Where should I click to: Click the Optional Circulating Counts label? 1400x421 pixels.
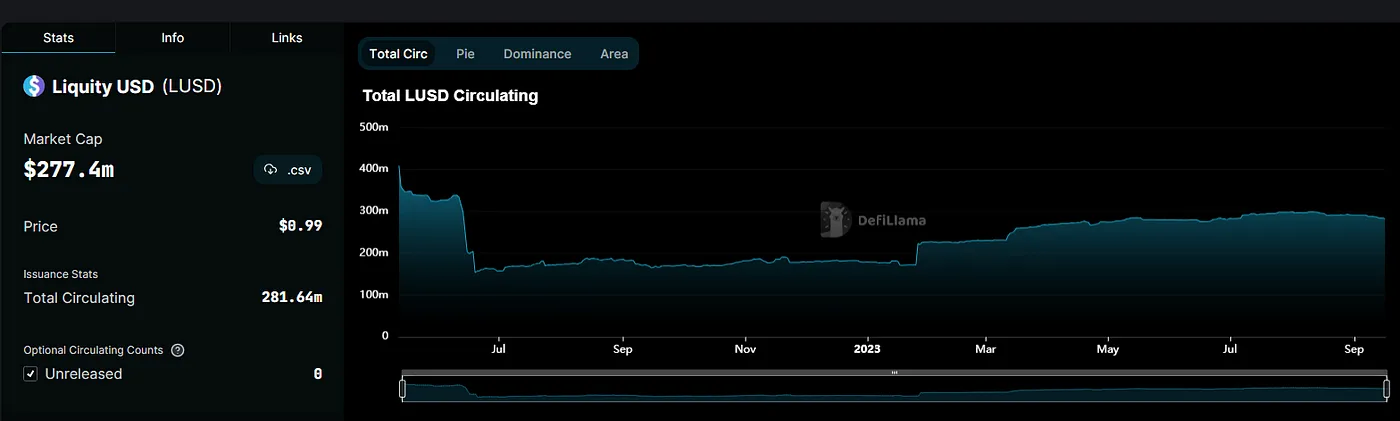coord(93,351)
